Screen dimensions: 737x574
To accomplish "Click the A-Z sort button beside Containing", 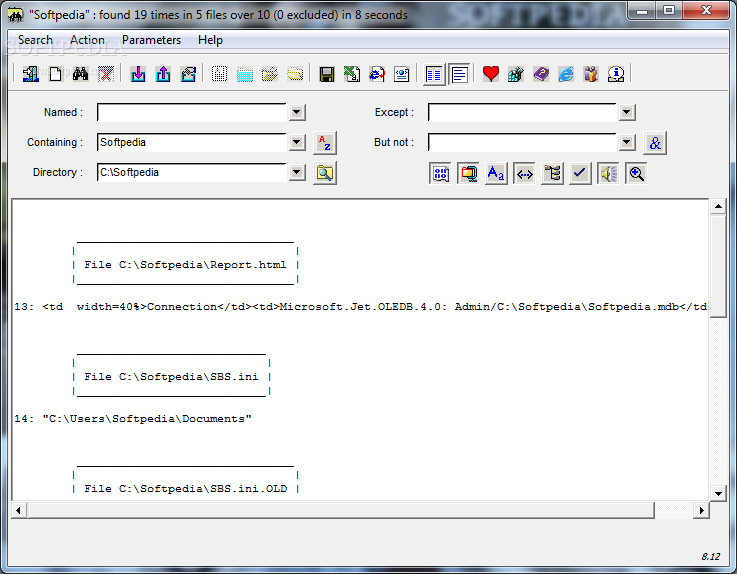I will 325,143.
